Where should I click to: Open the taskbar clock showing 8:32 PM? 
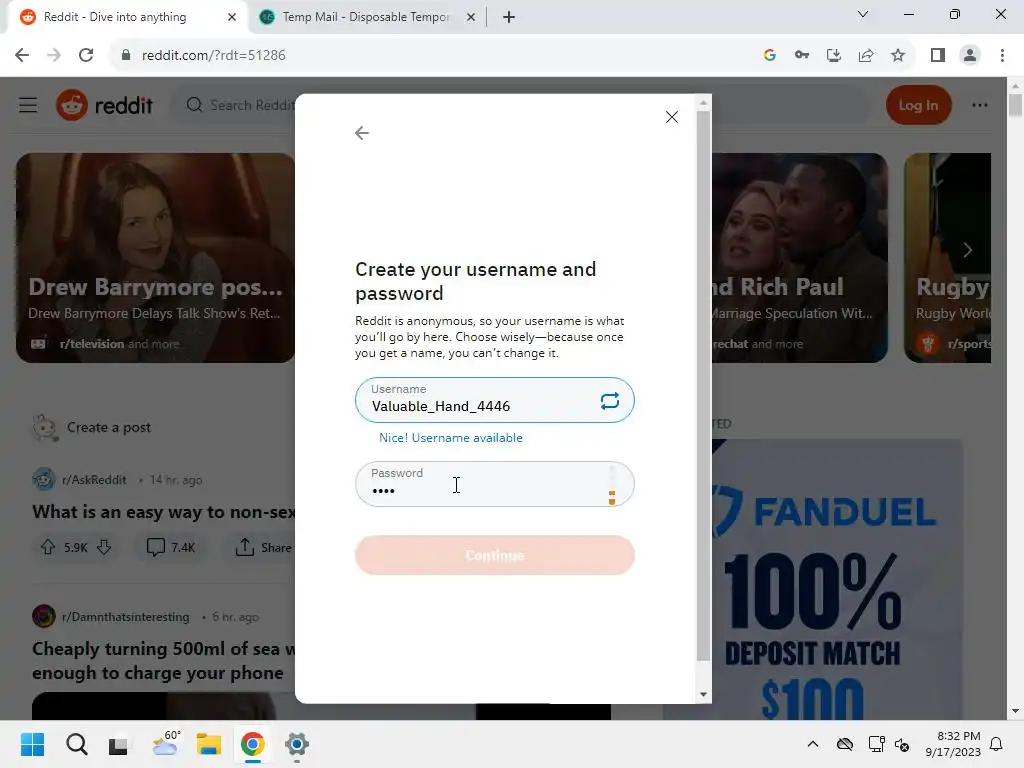pyautogui.click(x=952, y=744)
